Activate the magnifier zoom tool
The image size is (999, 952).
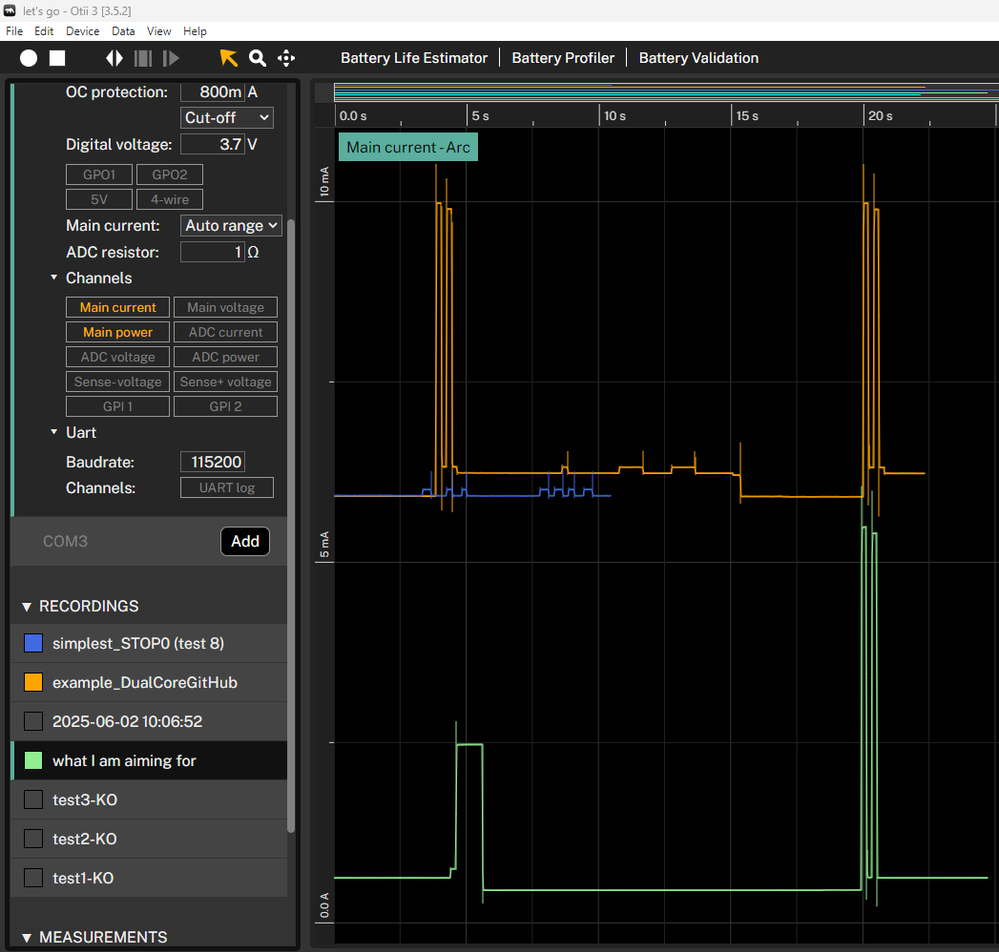pos(257,58)
